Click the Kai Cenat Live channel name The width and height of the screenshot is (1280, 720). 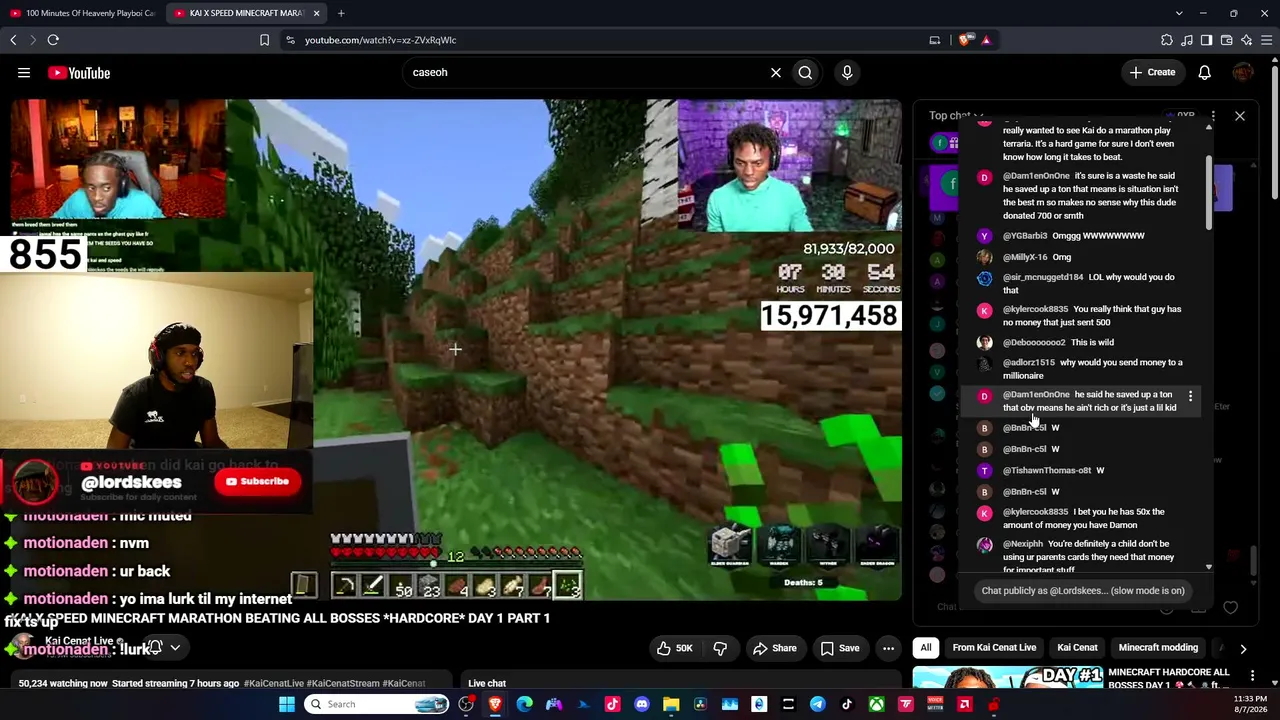[79, 641]
